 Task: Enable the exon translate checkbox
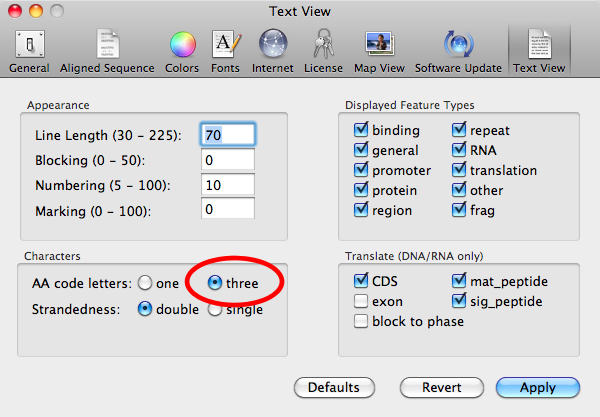click(x=361, y=301)
